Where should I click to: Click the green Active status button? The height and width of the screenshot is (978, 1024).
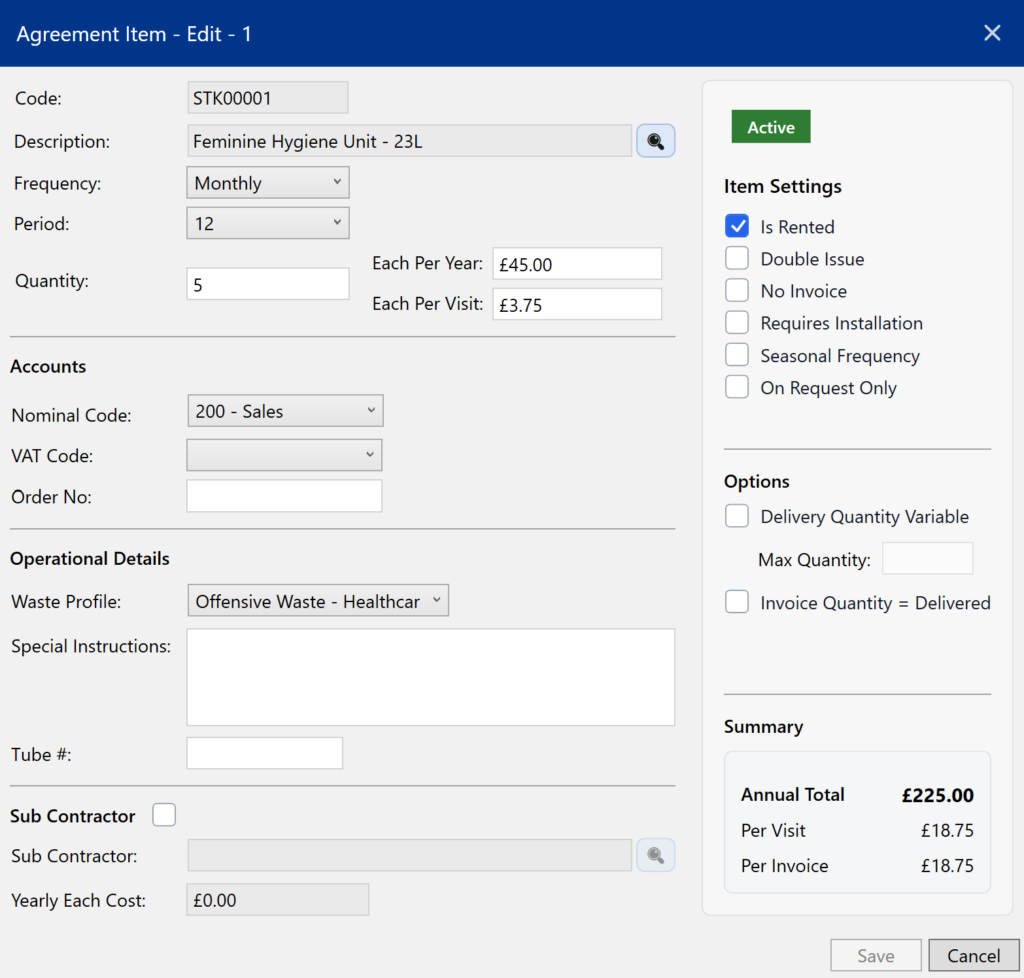point(771,128)
